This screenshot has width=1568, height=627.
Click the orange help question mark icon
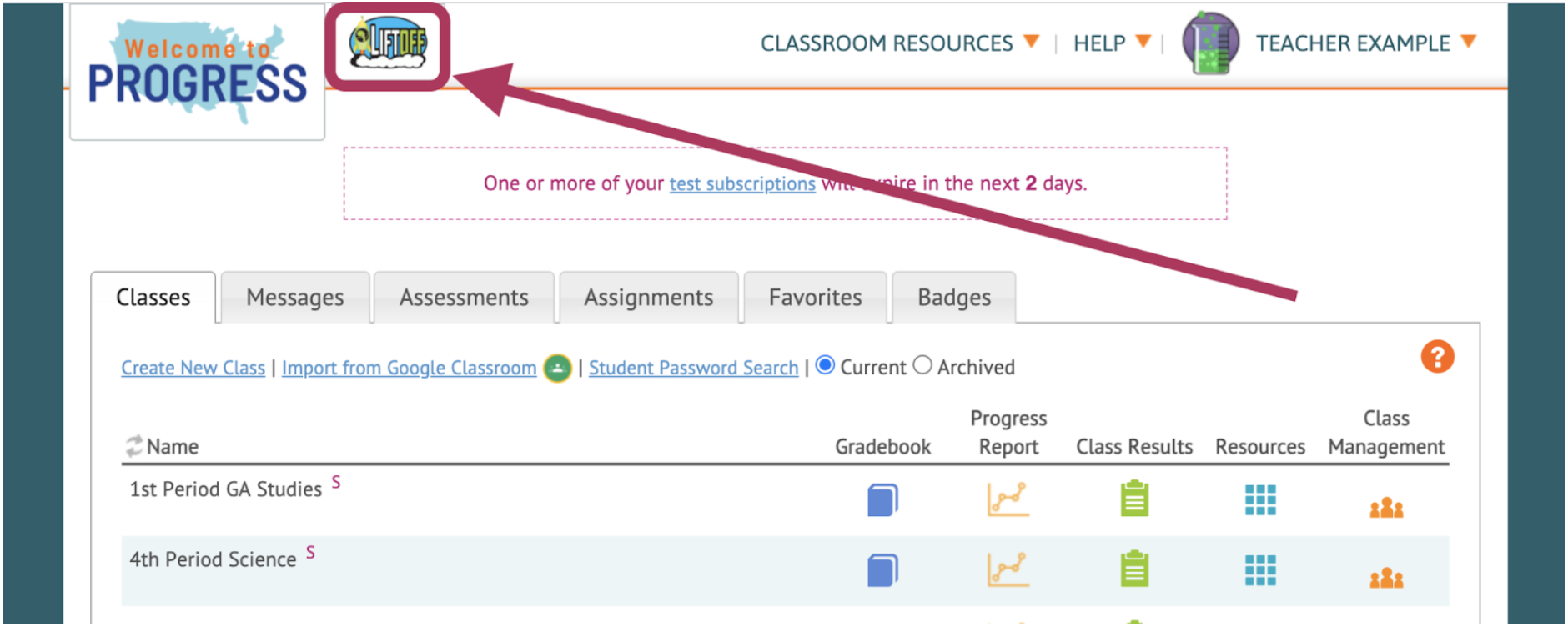[x=1437, y=357]
